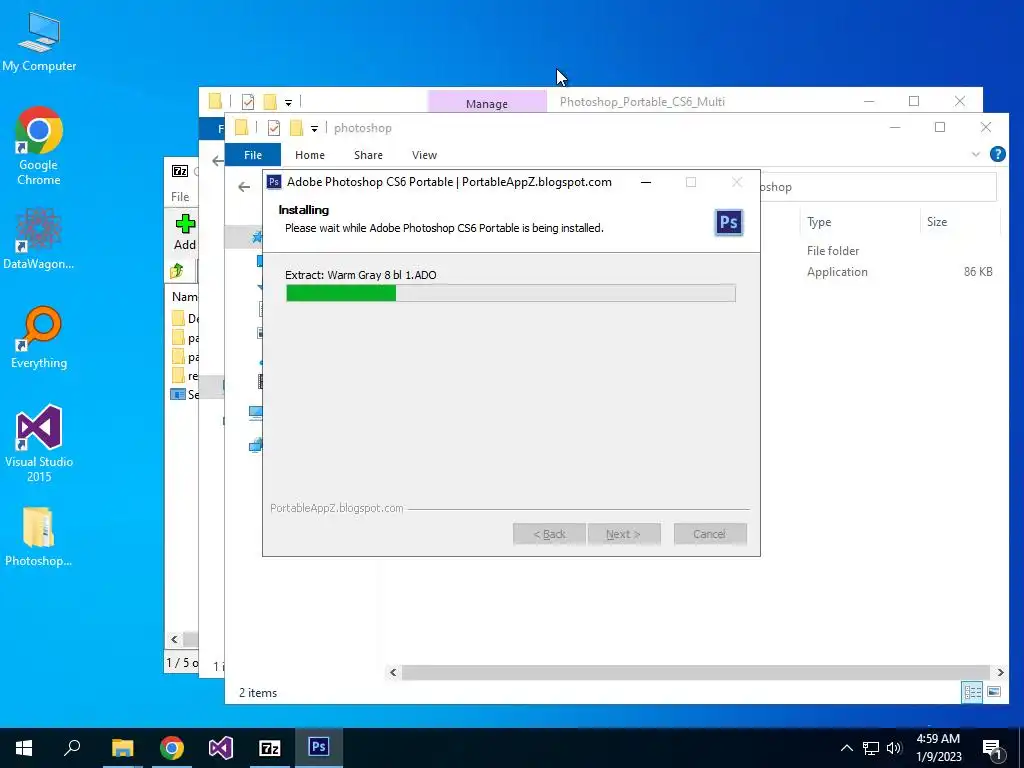This screenshot has width=1024, height=768.
Task: Click the horizontal scrollbar in photoshop window
Action: point(696,672)
